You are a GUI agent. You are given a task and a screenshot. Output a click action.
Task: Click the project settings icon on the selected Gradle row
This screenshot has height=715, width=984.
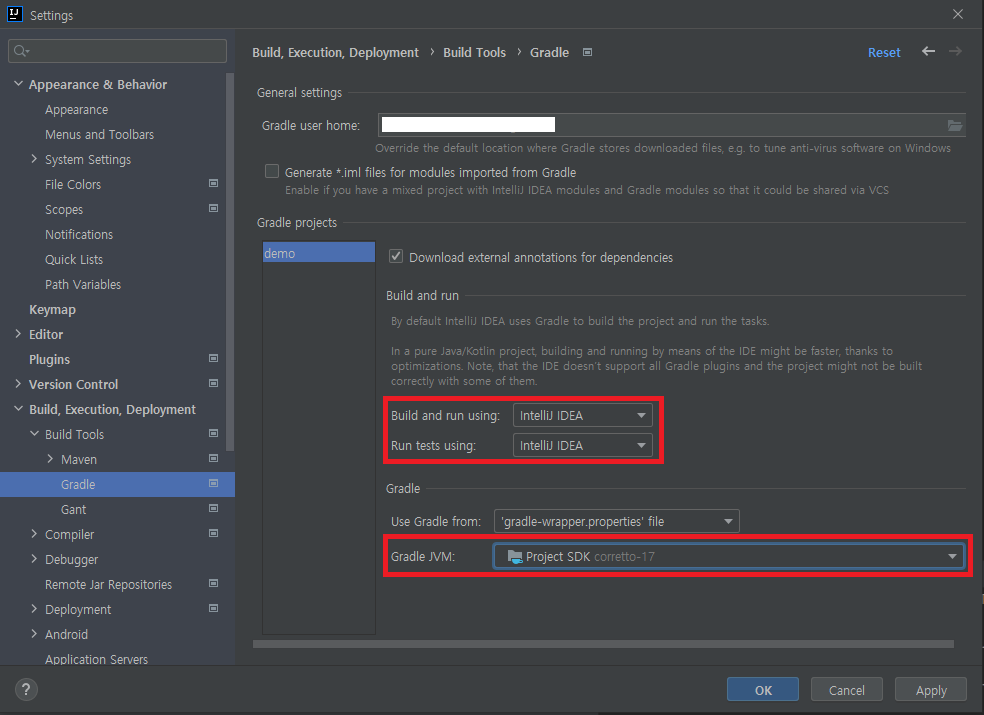213,483
